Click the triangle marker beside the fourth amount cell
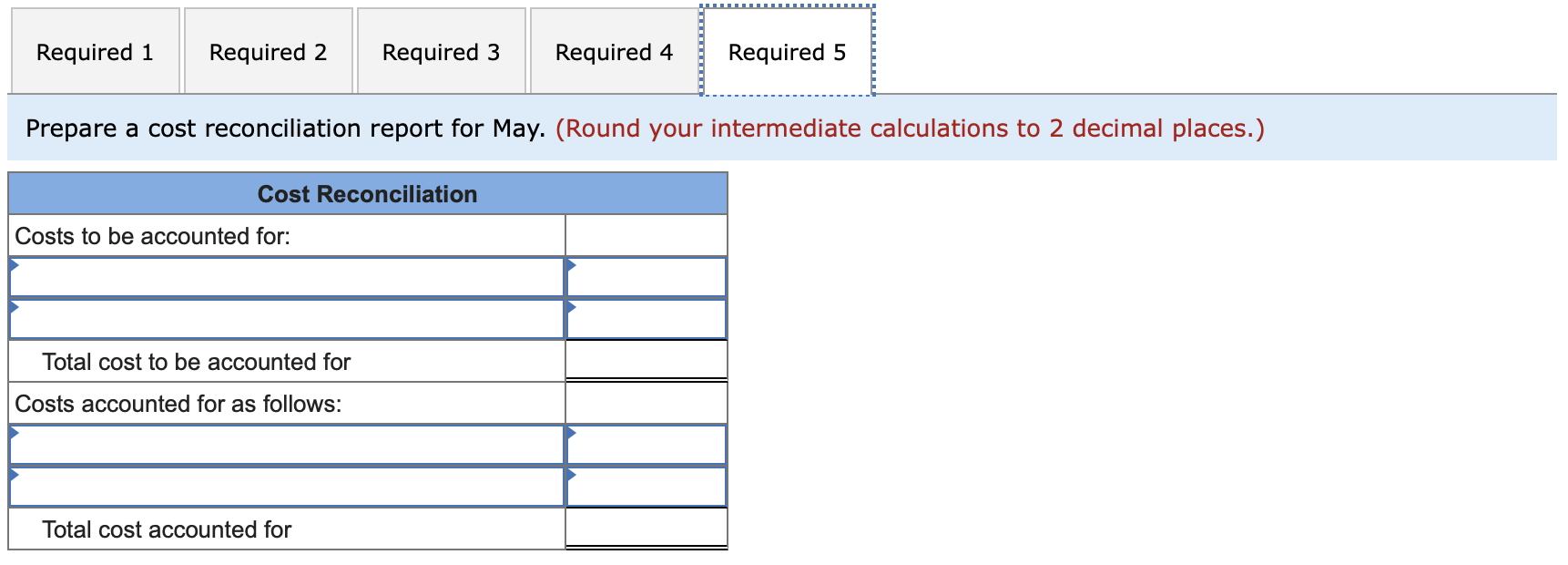This screenshot has height=565, width=1568. click(x=572, y=476)
